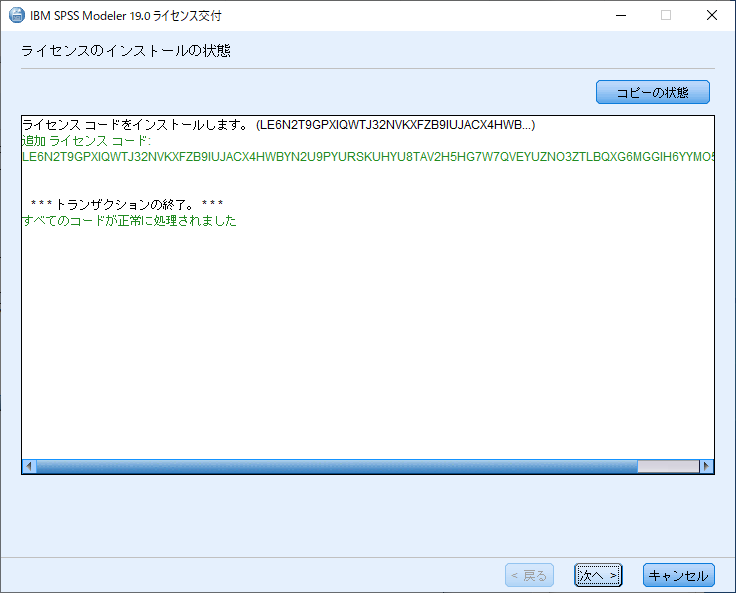Select the 追加 ライセンス コード: line
This screenshot has height=593, width=736.
(86, 141)
